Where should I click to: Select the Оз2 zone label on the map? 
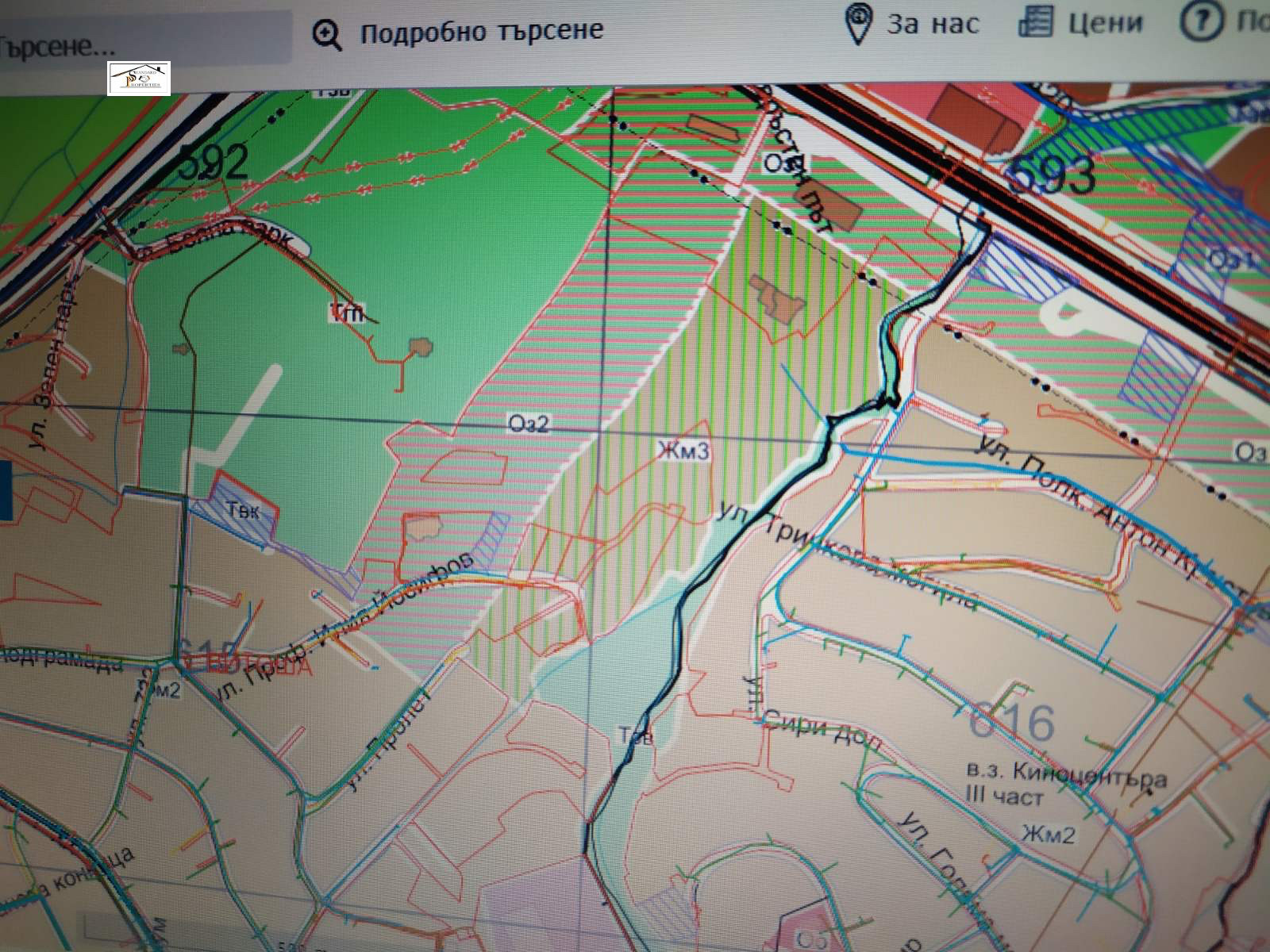(x=529, y=424)
